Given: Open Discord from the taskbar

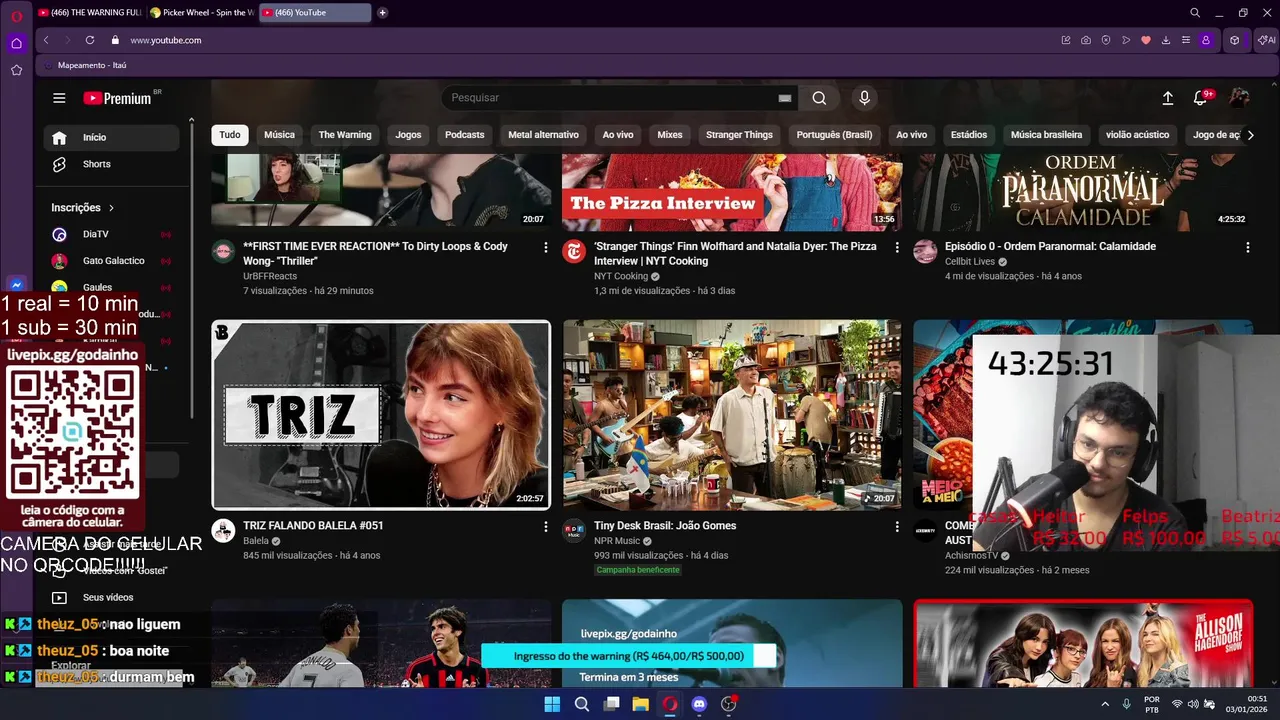Looking at the screenshot, I should point(699,704).
